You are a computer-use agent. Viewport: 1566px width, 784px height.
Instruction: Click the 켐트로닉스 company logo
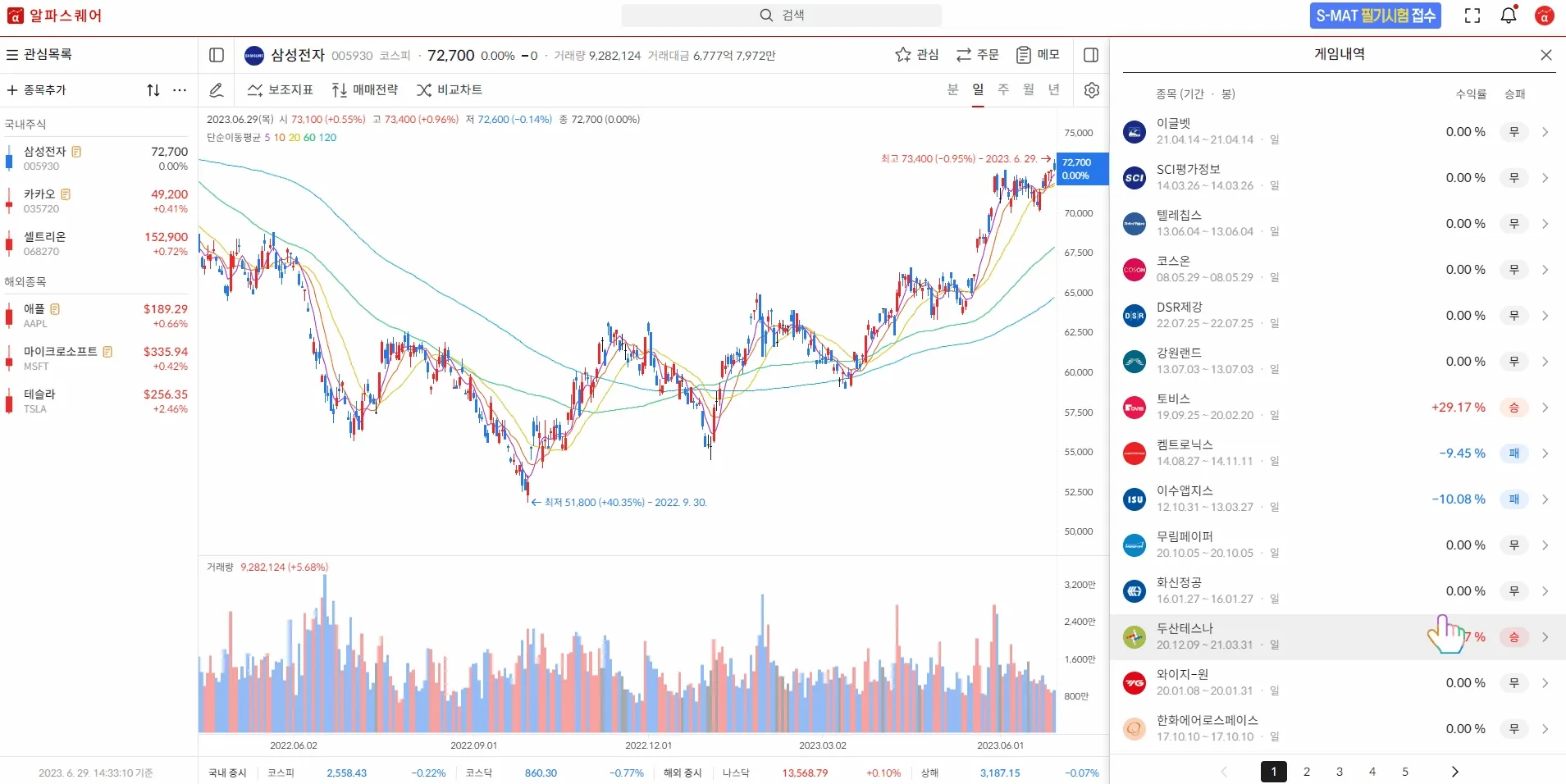click(x=1135, y=454)
